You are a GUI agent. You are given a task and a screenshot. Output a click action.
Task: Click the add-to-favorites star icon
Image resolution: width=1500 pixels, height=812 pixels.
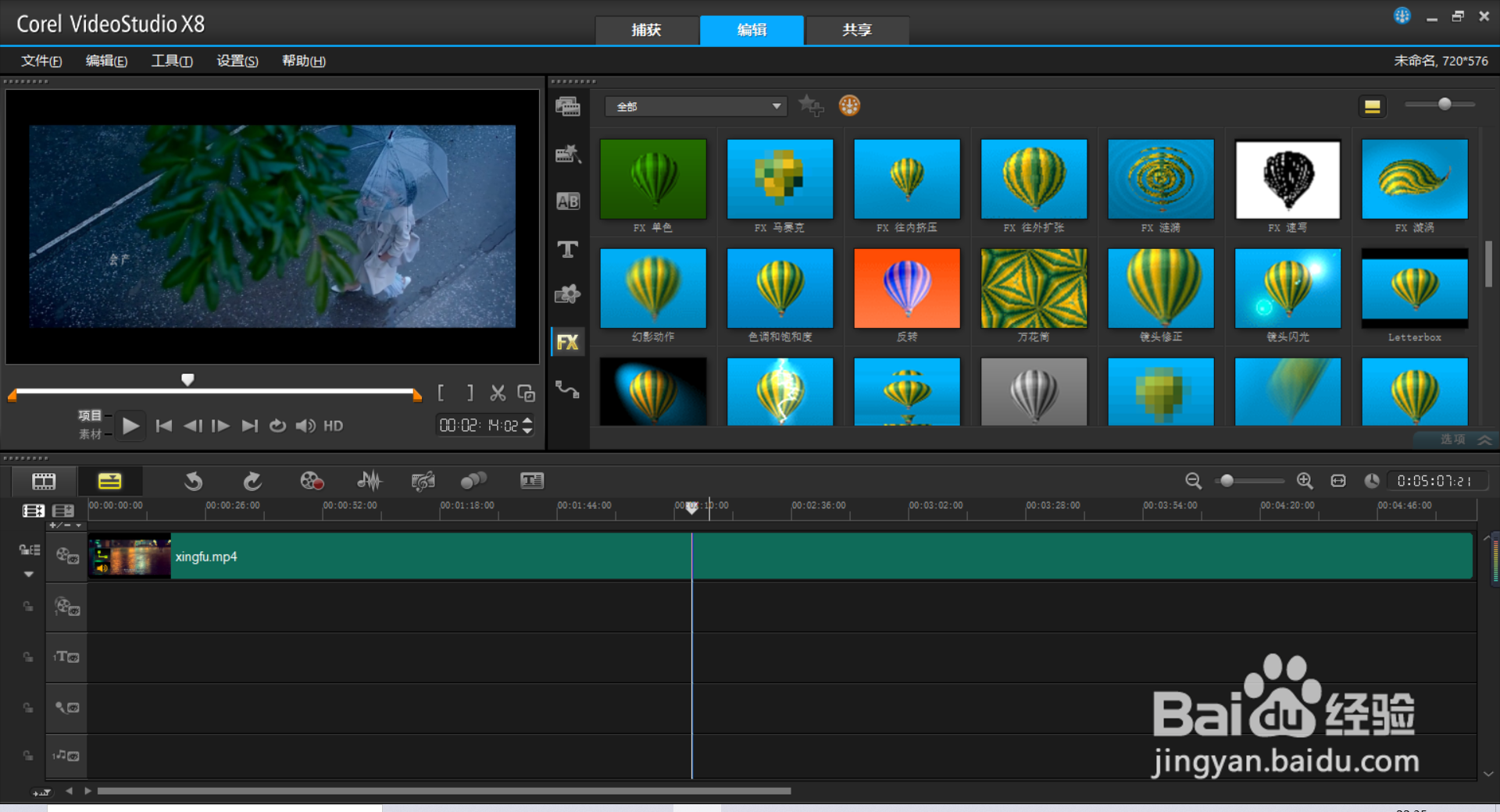click(811, 105)
